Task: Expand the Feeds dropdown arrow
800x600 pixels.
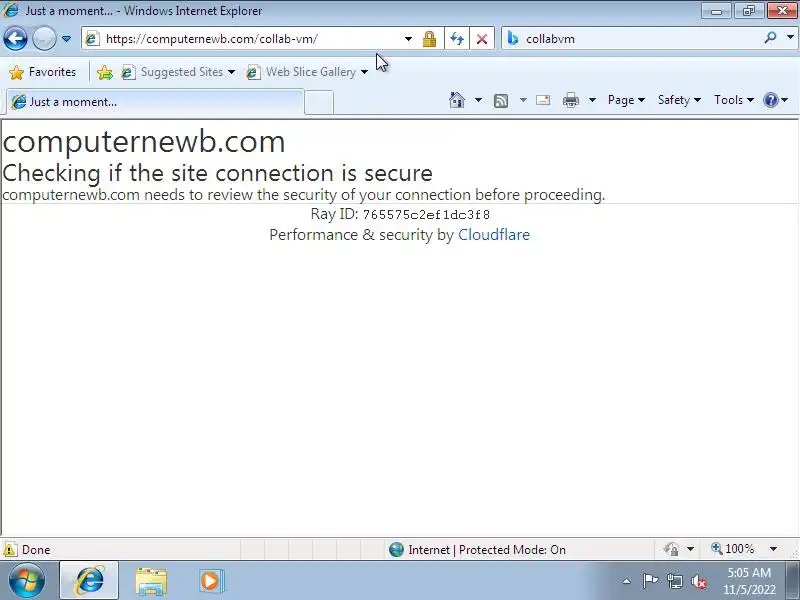Action: pyautogui.click(x=523, y=100)
